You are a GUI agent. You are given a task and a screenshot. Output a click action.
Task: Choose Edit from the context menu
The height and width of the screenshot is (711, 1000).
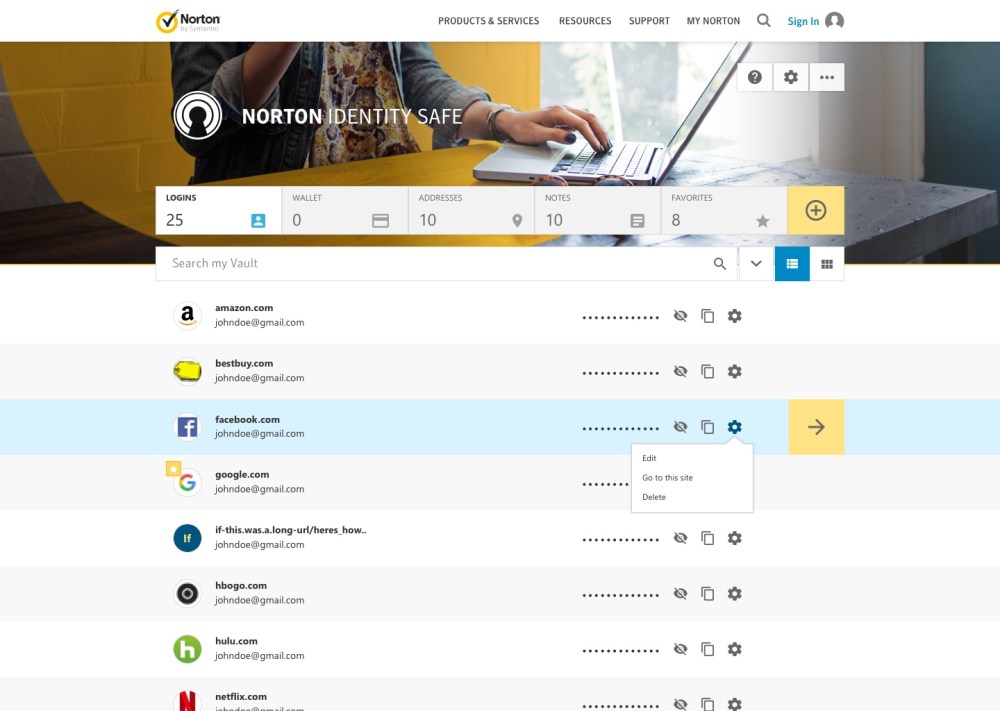click(x=650, y=458)
